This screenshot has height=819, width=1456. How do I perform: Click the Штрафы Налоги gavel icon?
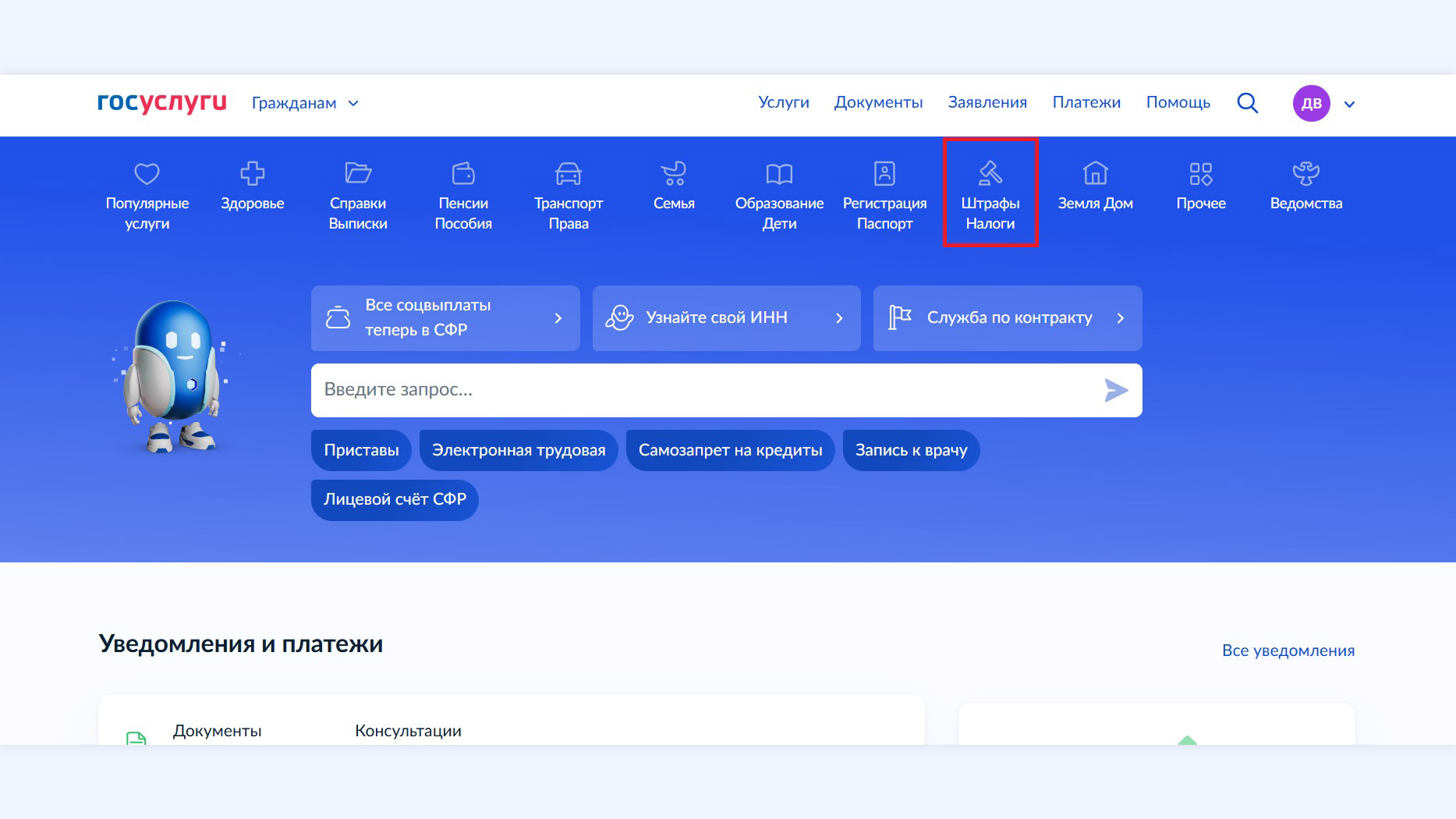point(990,174)
